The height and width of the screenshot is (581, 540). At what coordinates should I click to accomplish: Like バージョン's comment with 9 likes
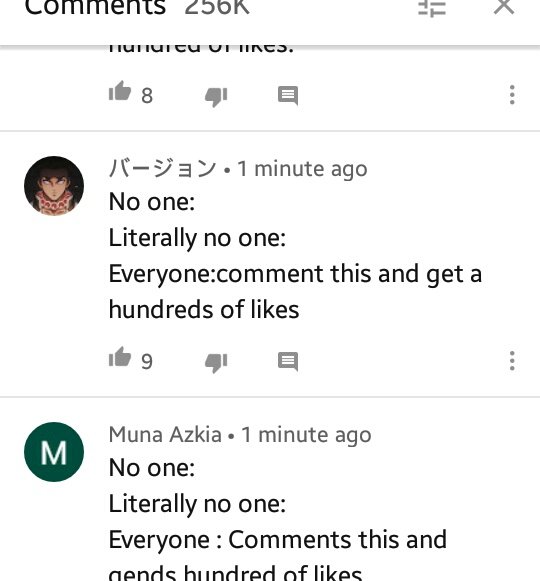tap(120, 357)
